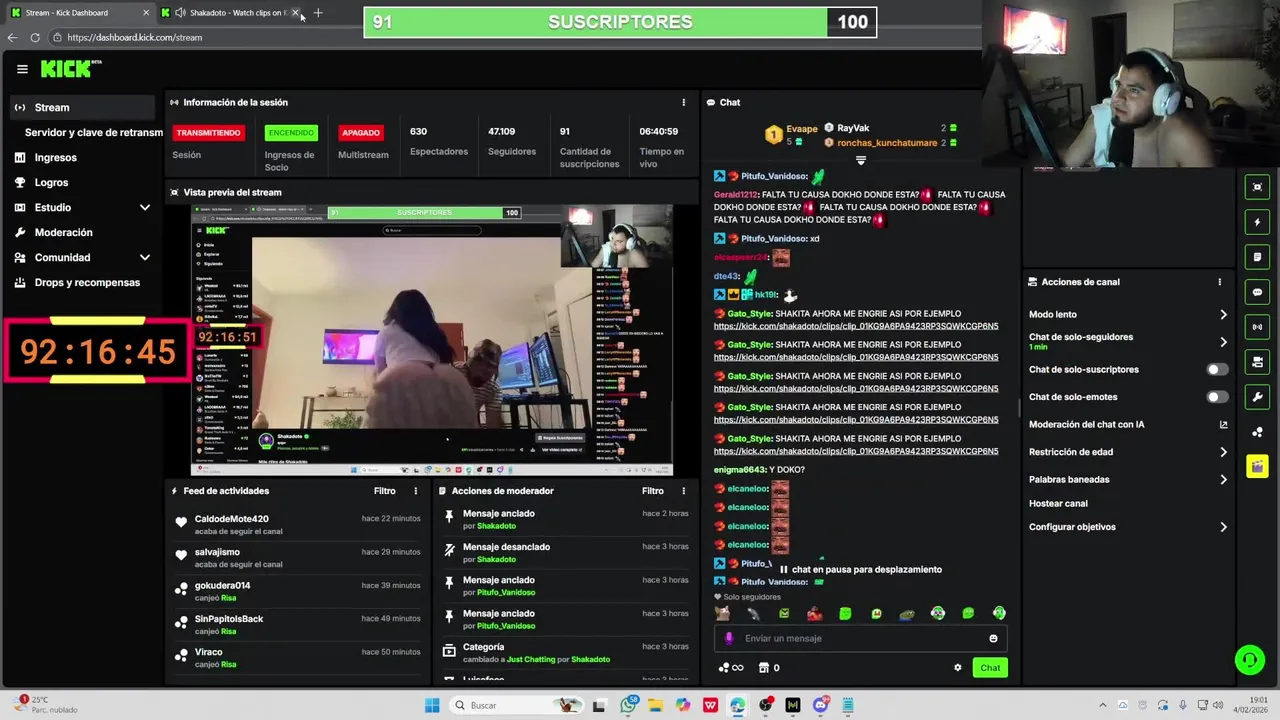Click chat en pausa para desplazamiento
Viewport: 1280px width, 720px height.
tap(860, 570)
